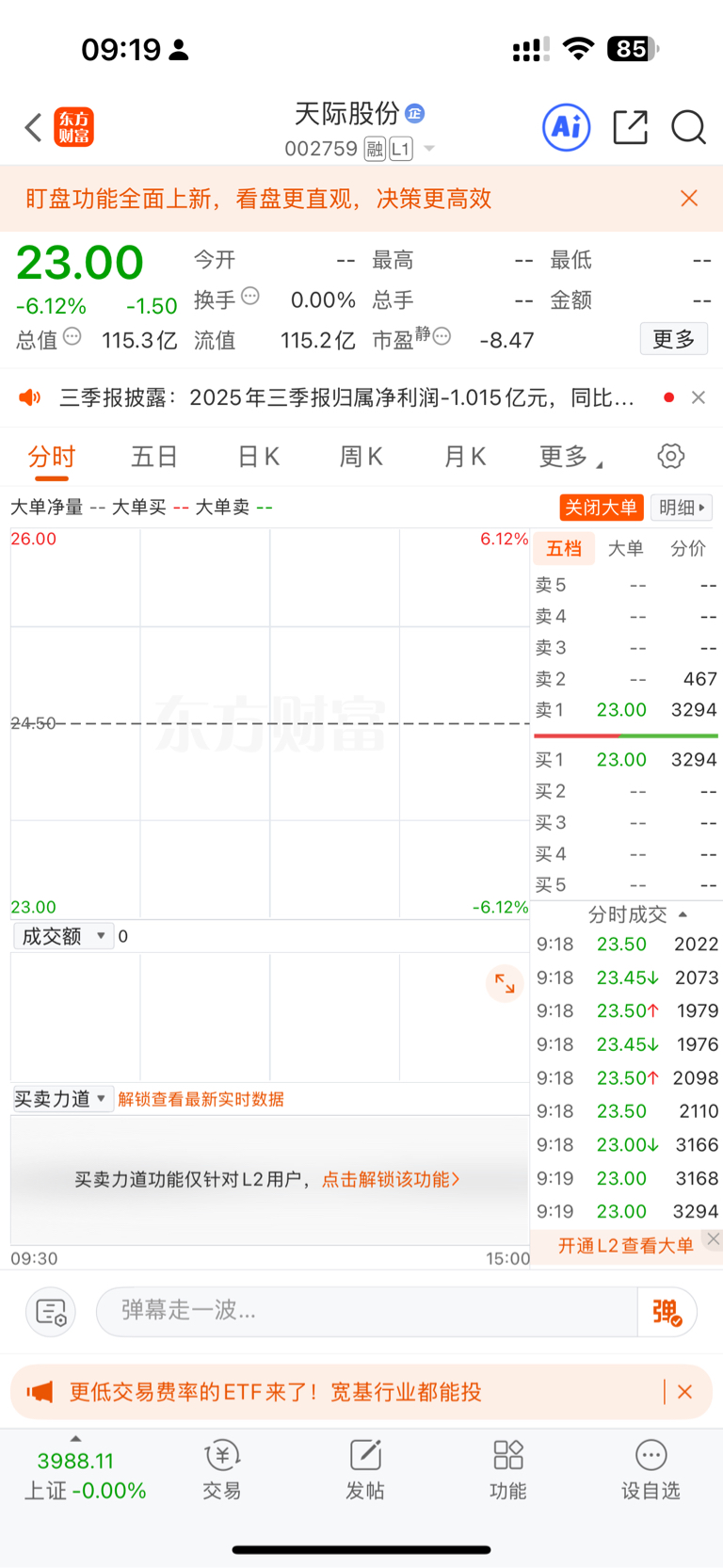Tap the info icon next to 市盈
The image size is (723, 1568).
(x=442, y=336)
